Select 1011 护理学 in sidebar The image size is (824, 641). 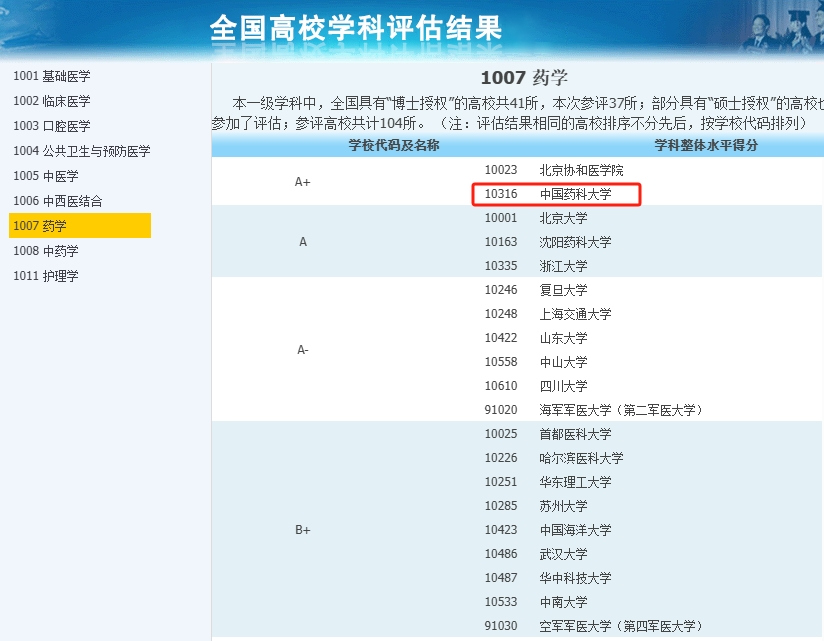[46, 276]
